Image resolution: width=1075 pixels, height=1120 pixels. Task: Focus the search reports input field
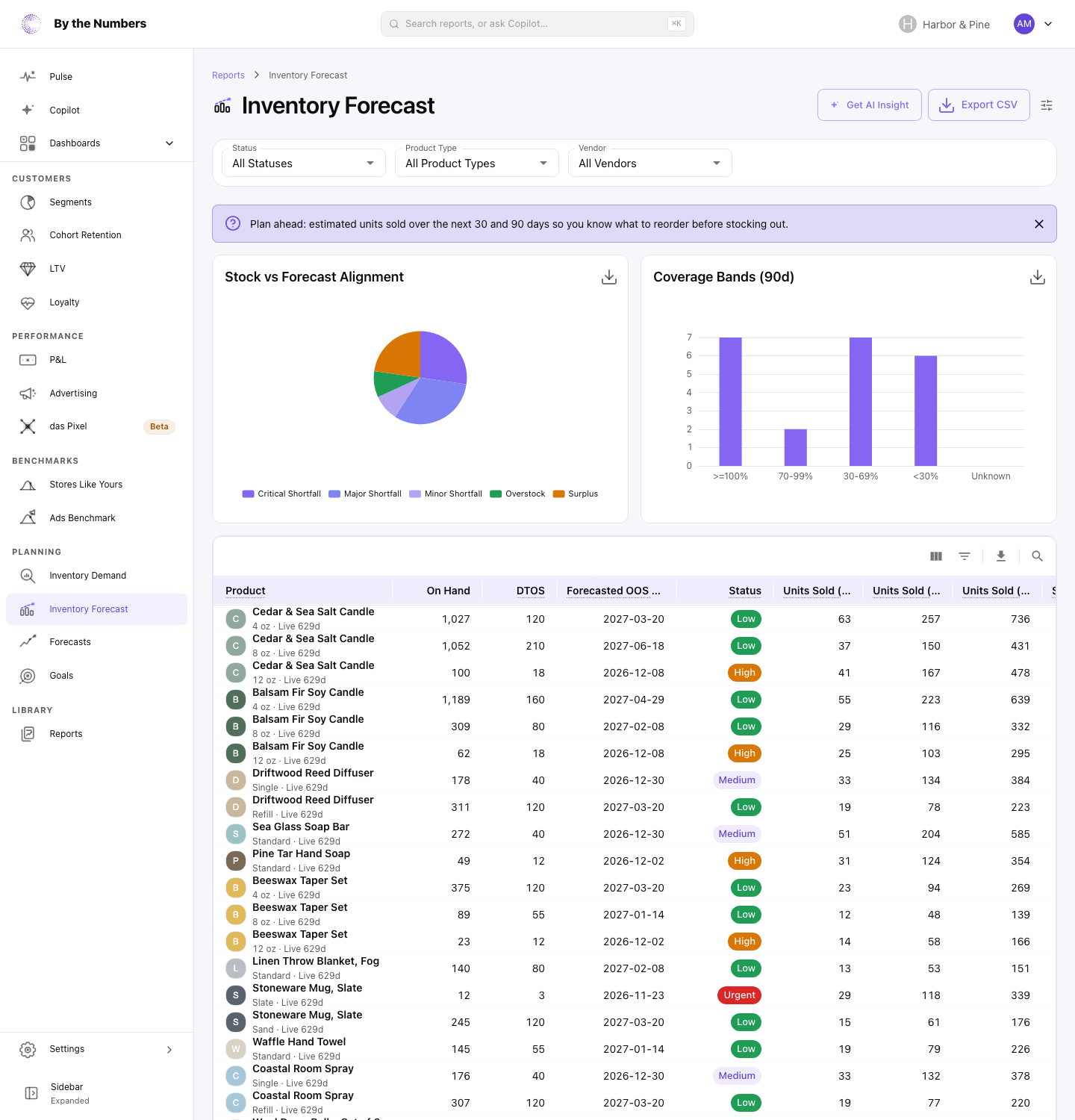(537, 24)
